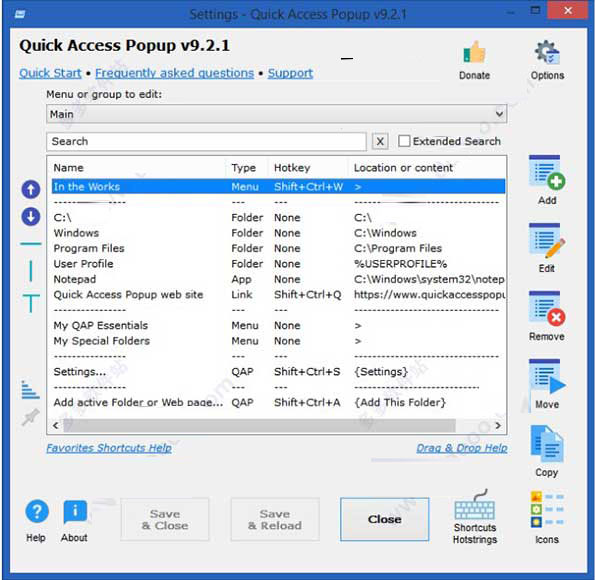Click the Search input field
595x580 pixels.
coord(206,141)
